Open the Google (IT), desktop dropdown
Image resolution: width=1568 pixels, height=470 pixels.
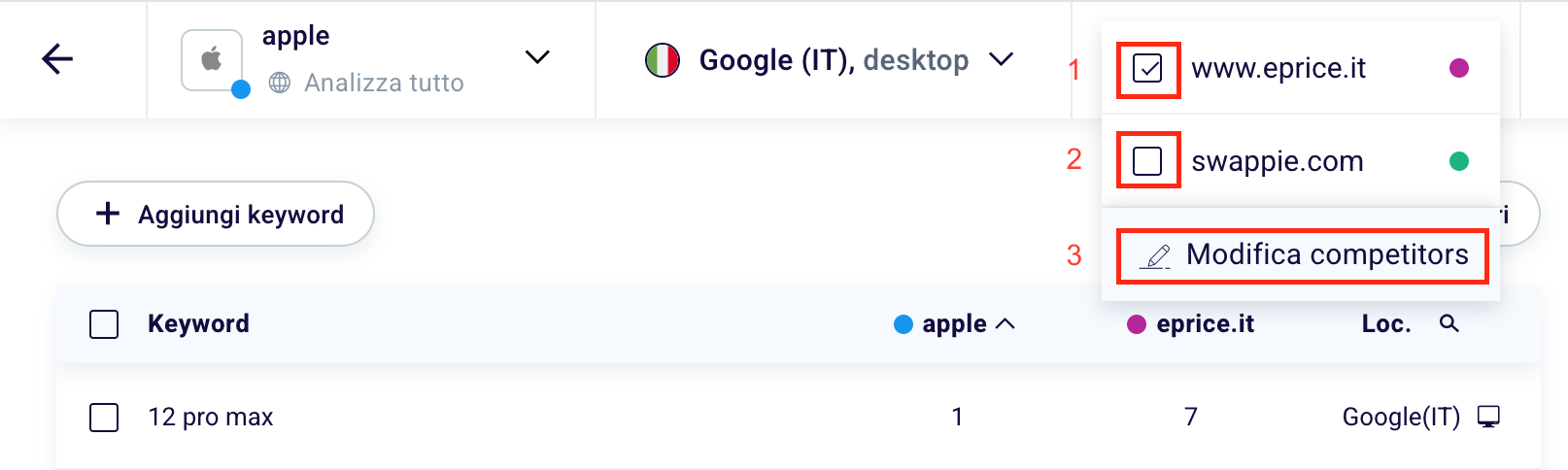pyautogui.click(x=1001, y=60)
